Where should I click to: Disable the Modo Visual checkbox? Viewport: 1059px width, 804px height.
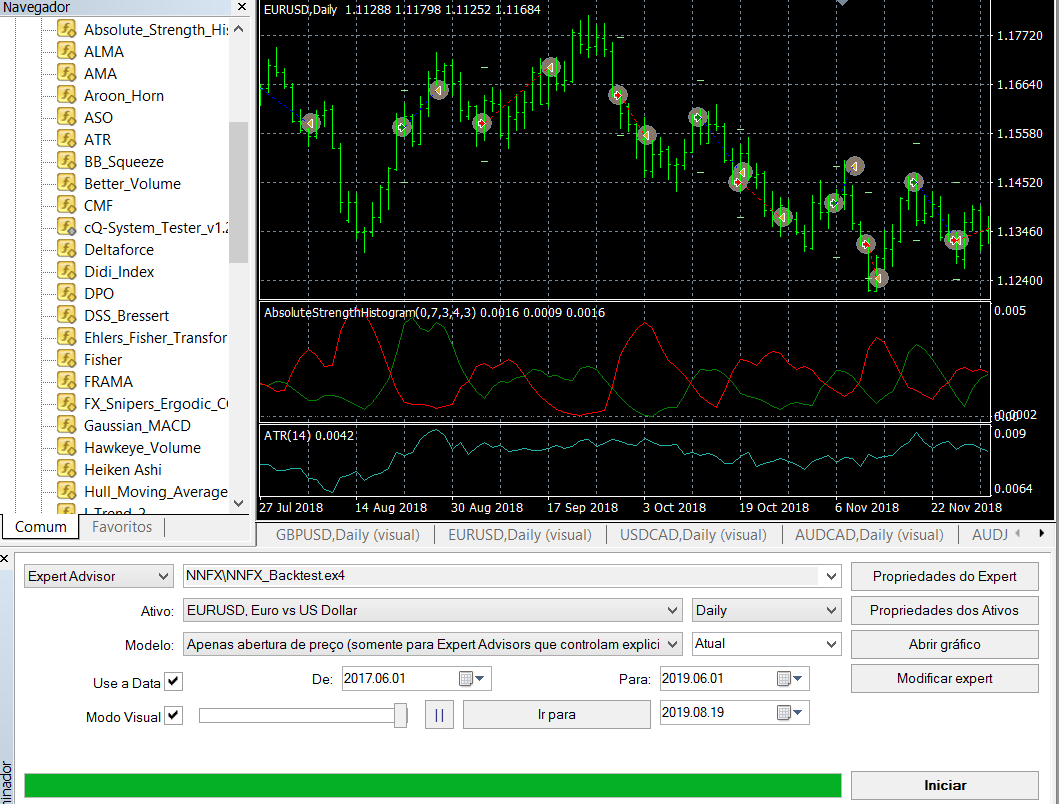174,715
